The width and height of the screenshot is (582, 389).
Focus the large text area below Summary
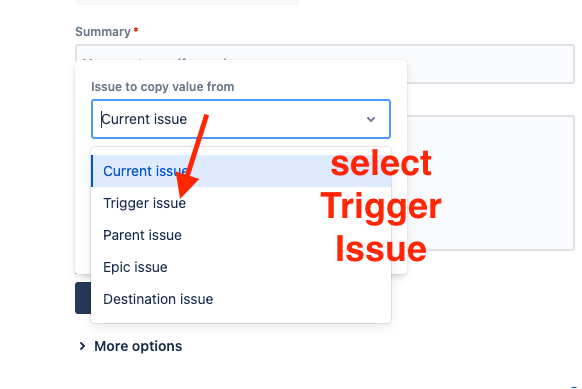pyautogui.click(x=491, y=183)
